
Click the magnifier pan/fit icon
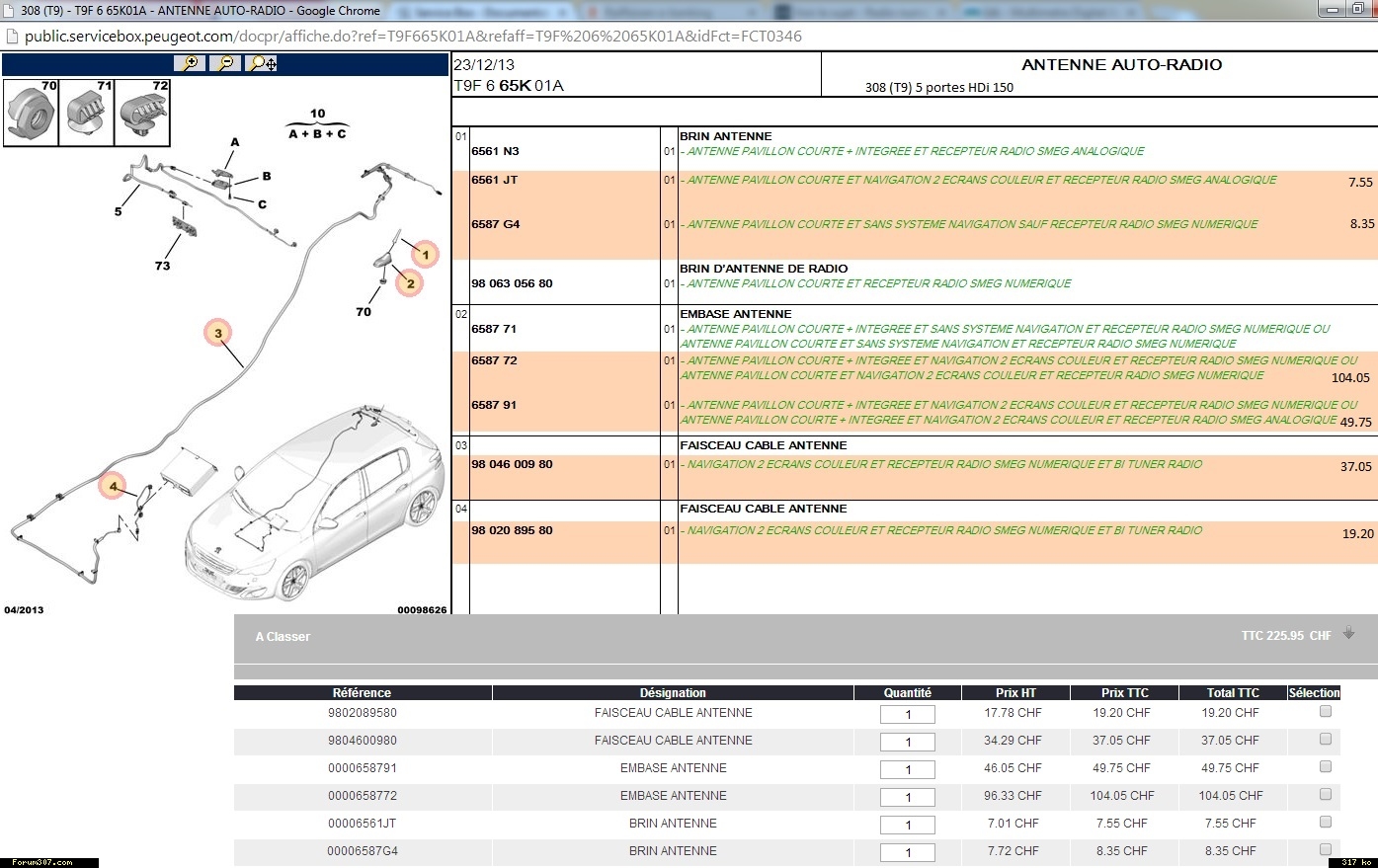(x=262, y=63)
